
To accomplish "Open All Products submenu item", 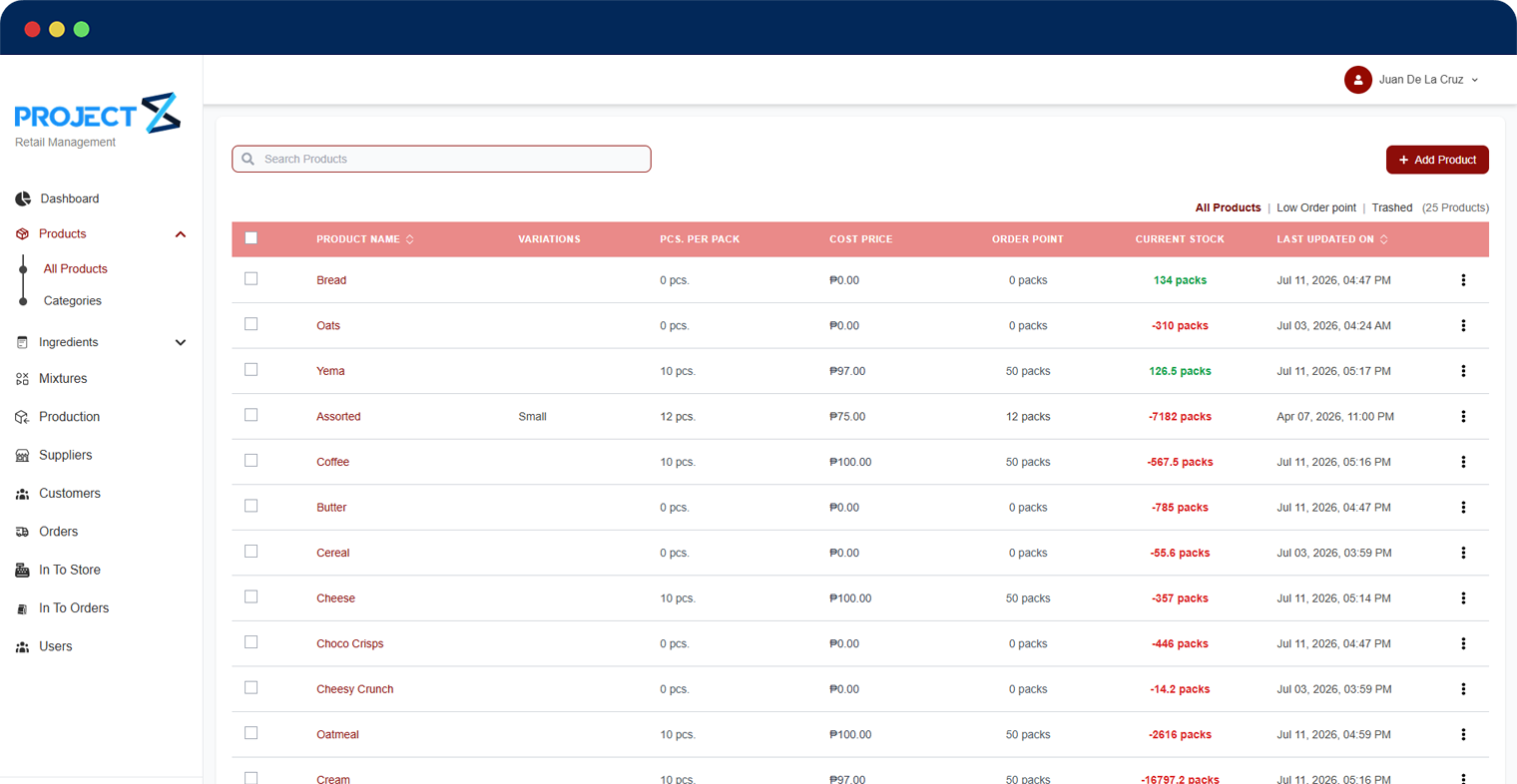I will (76, 269).
